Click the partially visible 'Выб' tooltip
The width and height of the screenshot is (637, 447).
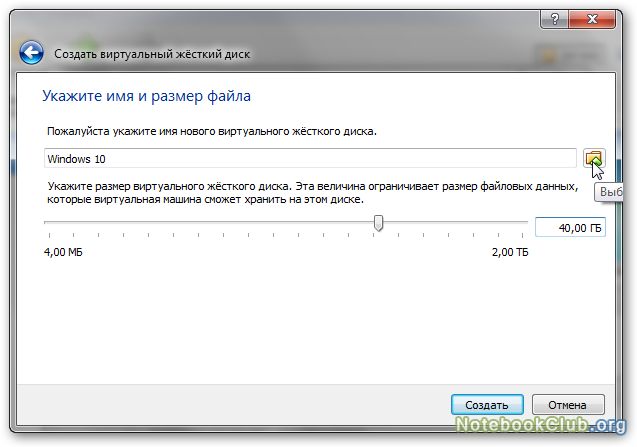[x=609, y=192]
